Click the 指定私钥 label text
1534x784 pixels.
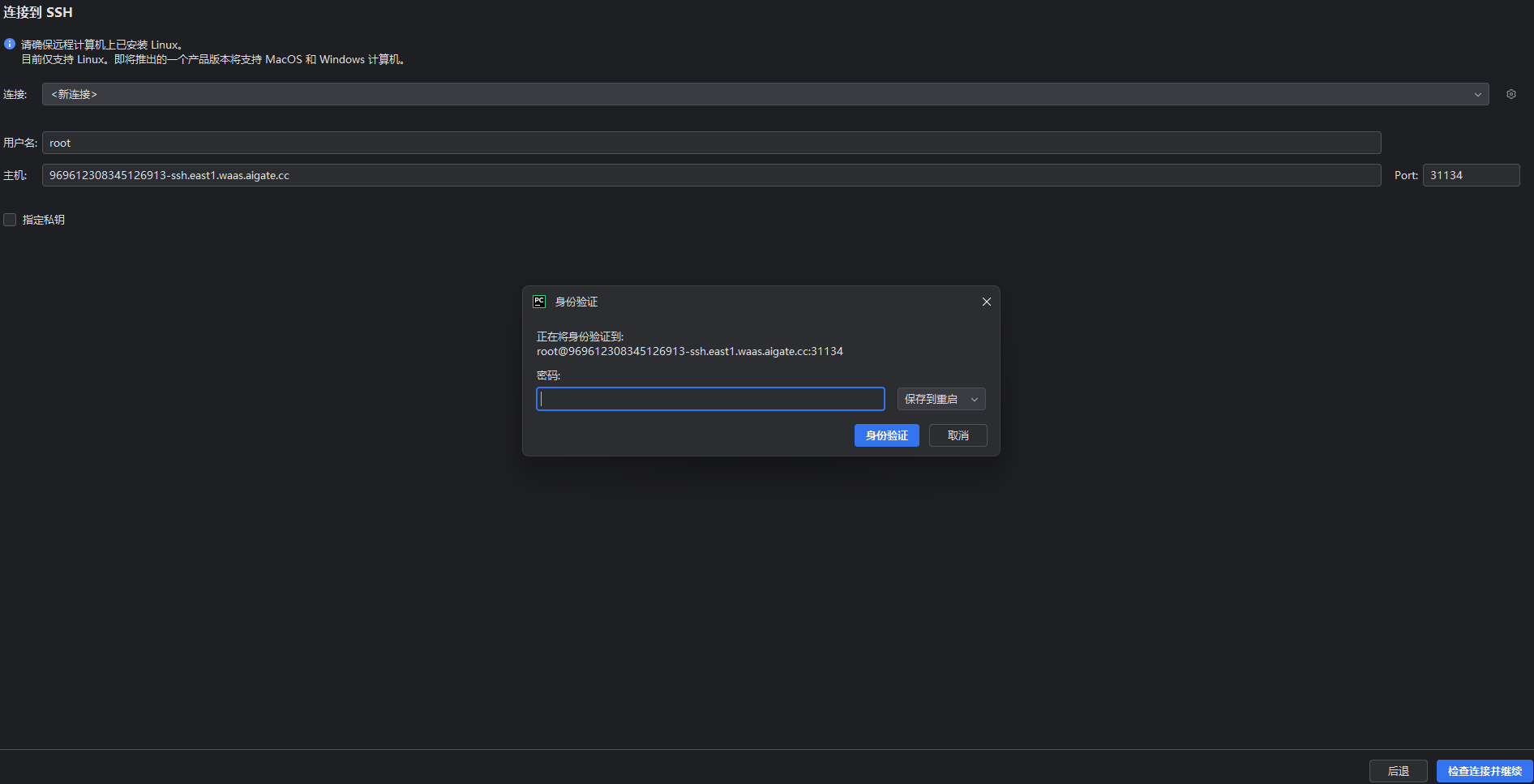pos(44,220)
